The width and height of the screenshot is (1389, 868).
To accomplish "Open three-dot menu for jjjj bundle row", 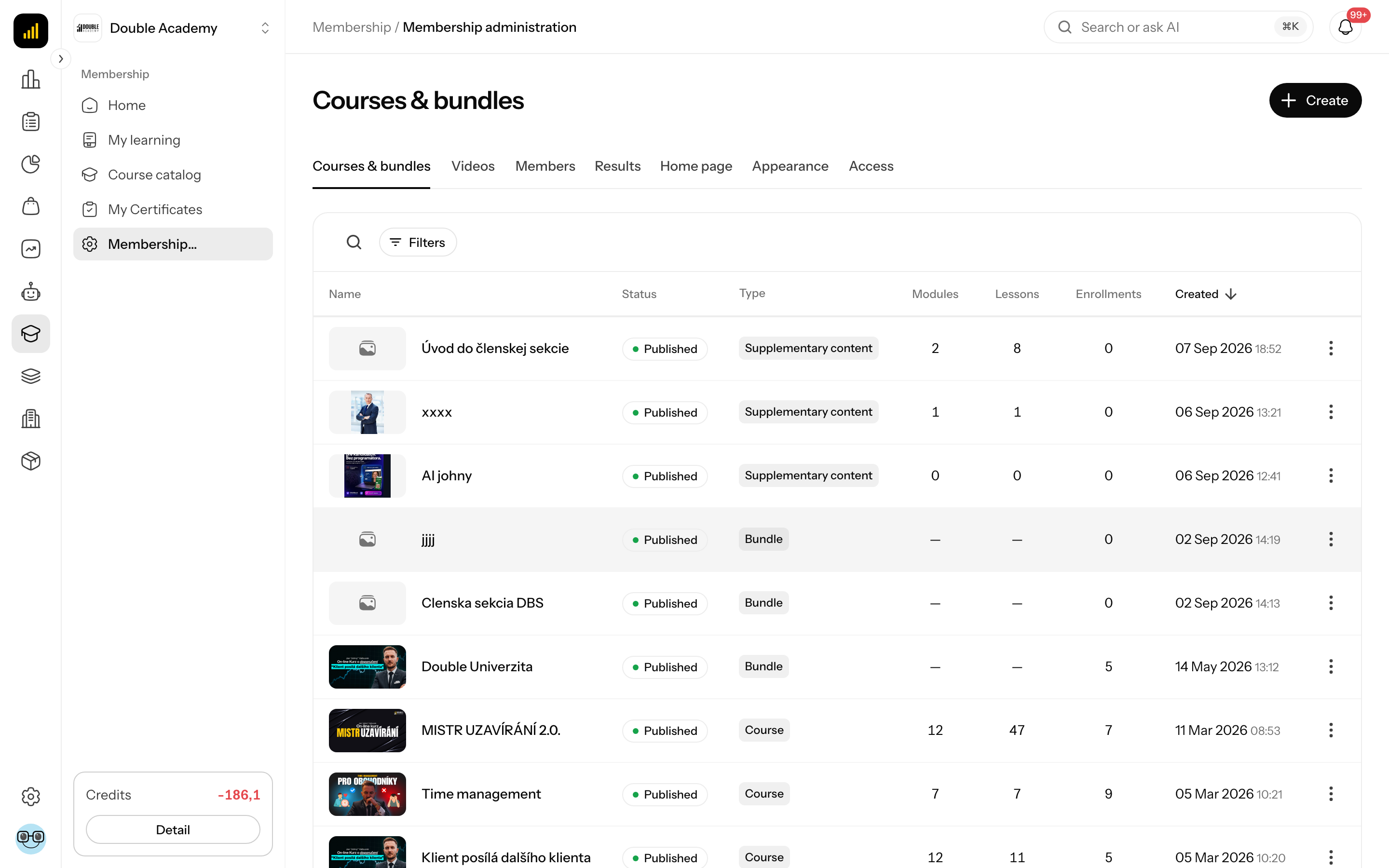I will 1331,540.
